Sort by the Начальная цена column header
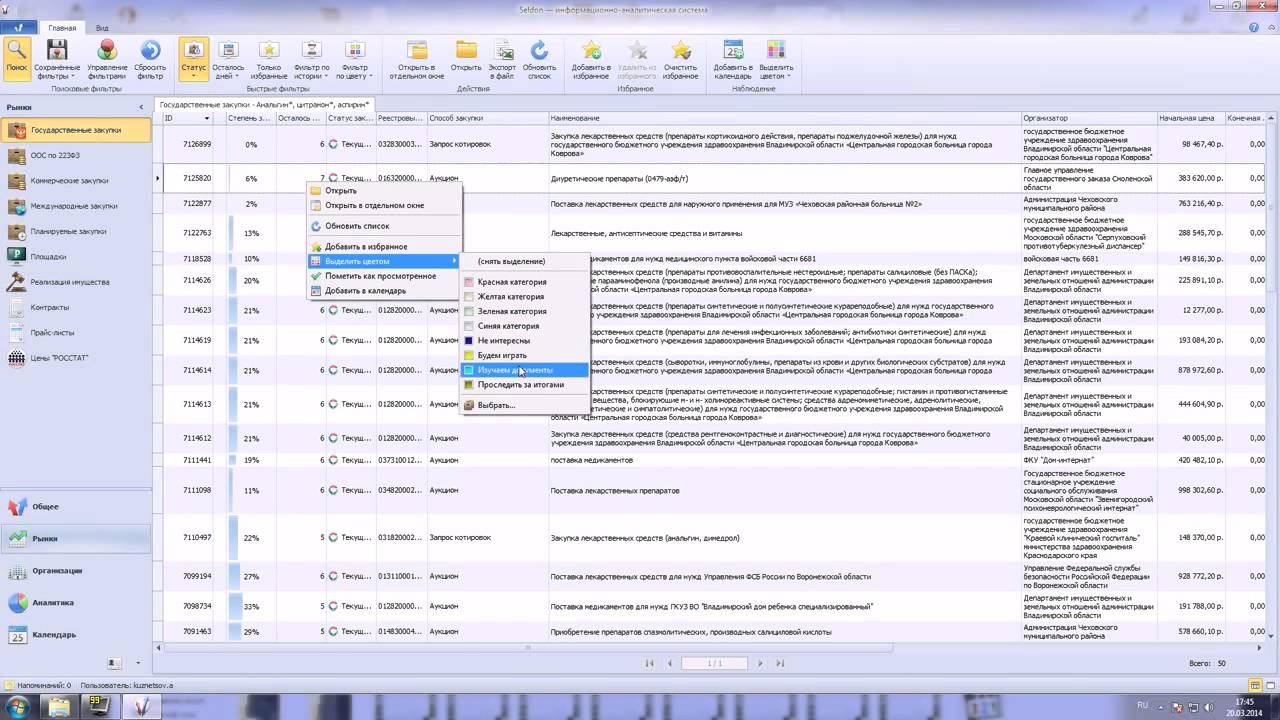This screenshot has height=720, width=1280. click(x=1191, y=119)
